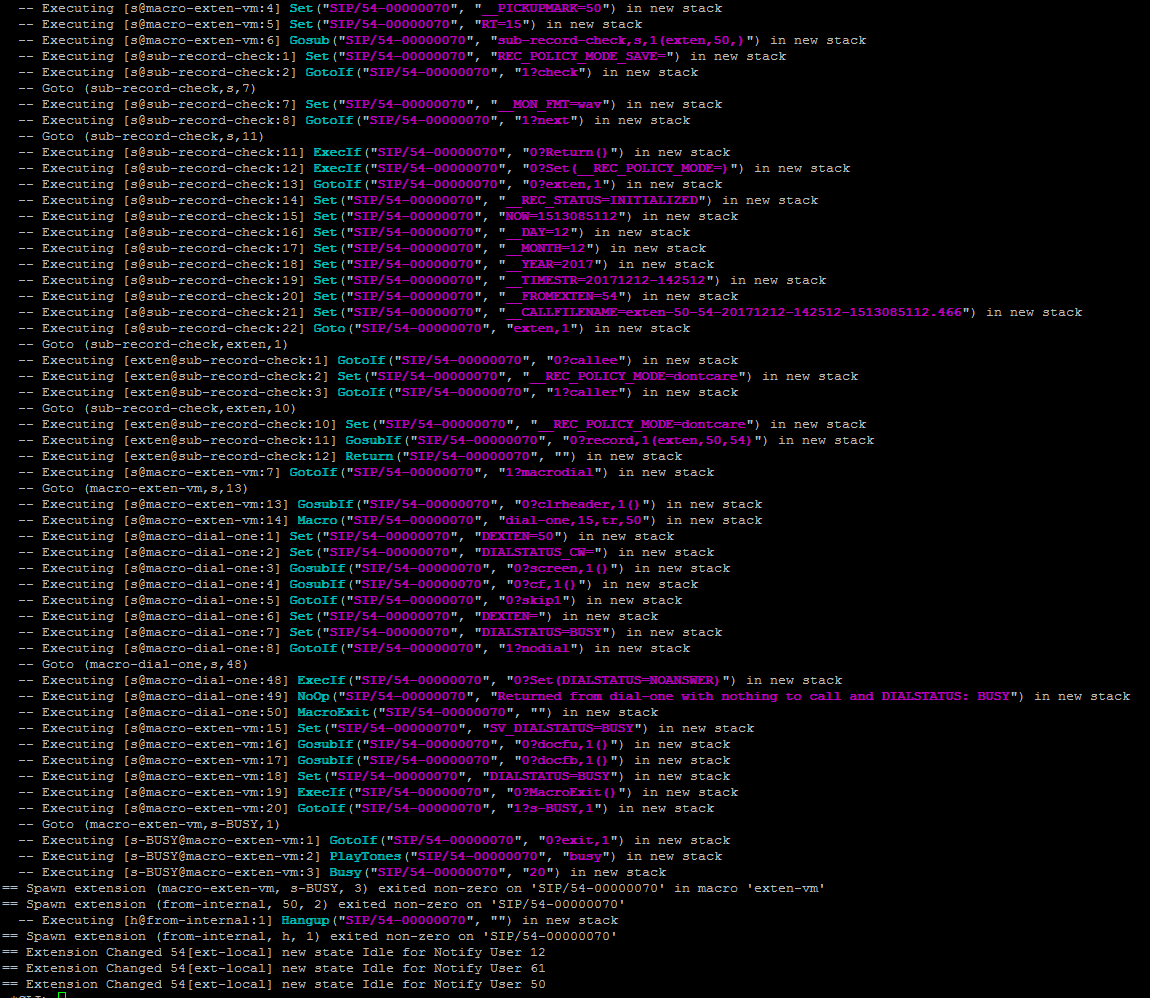Click the "Goto (macro-dial-one,s,48)" line
Image resolution: width=1150 pixels, height=998 pixels.
144,664
